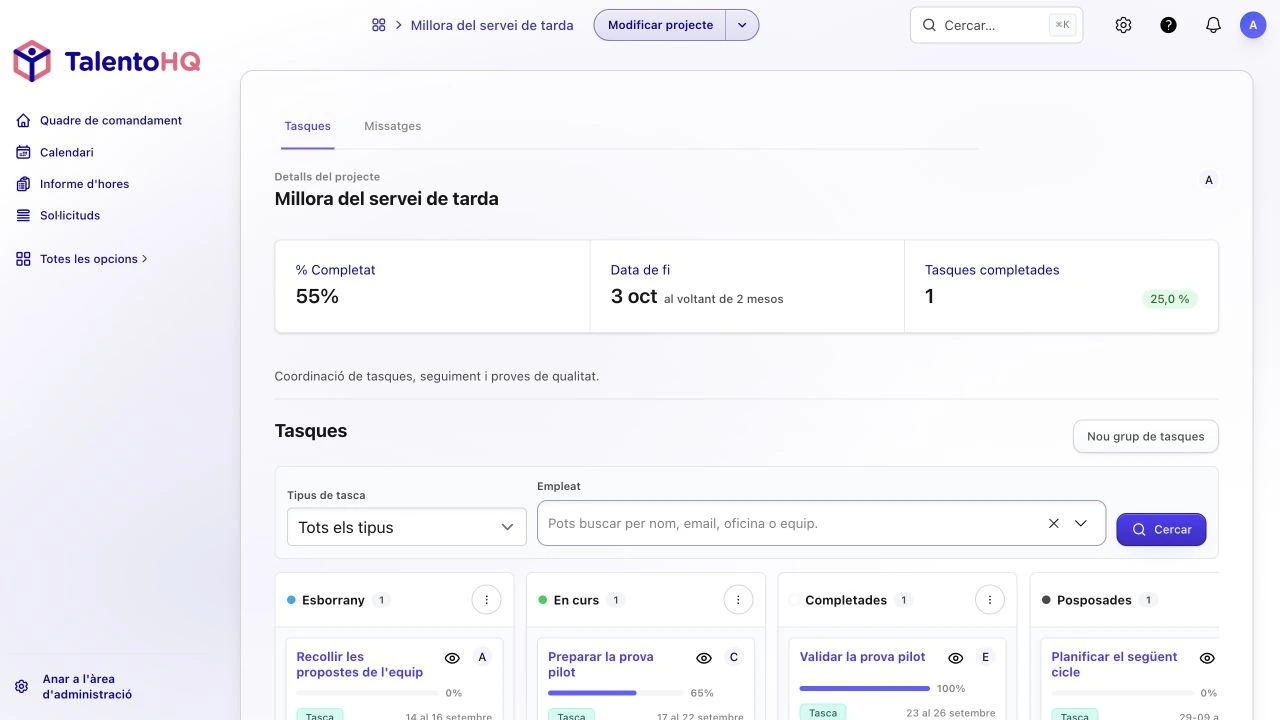Open task Recollir les propostes de l'equip
The height and width of the screenshot is (720, 1280).
[360, 664]
